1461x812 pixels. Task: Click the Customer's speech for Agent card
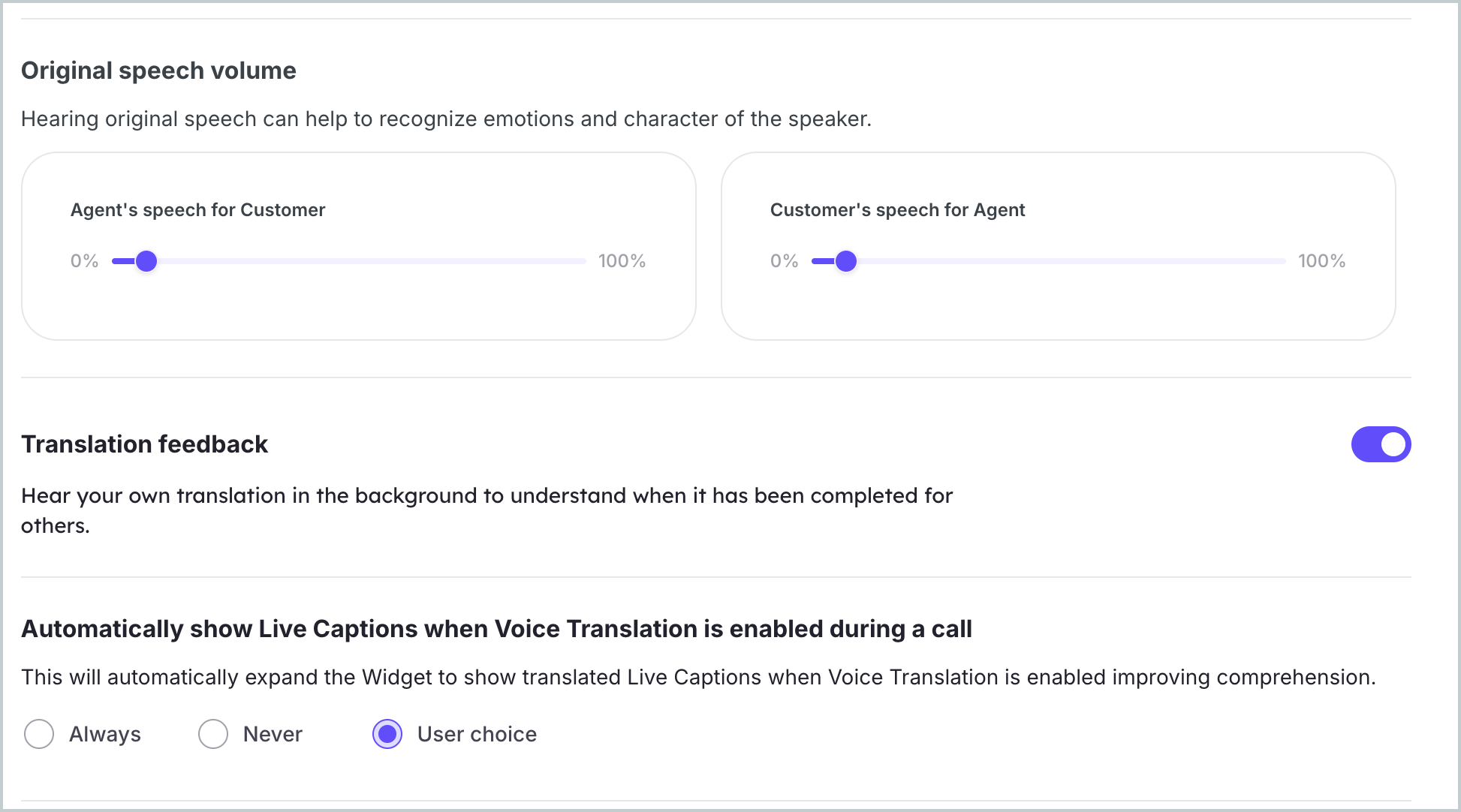pyautogui.click(x=1059, y=315)
